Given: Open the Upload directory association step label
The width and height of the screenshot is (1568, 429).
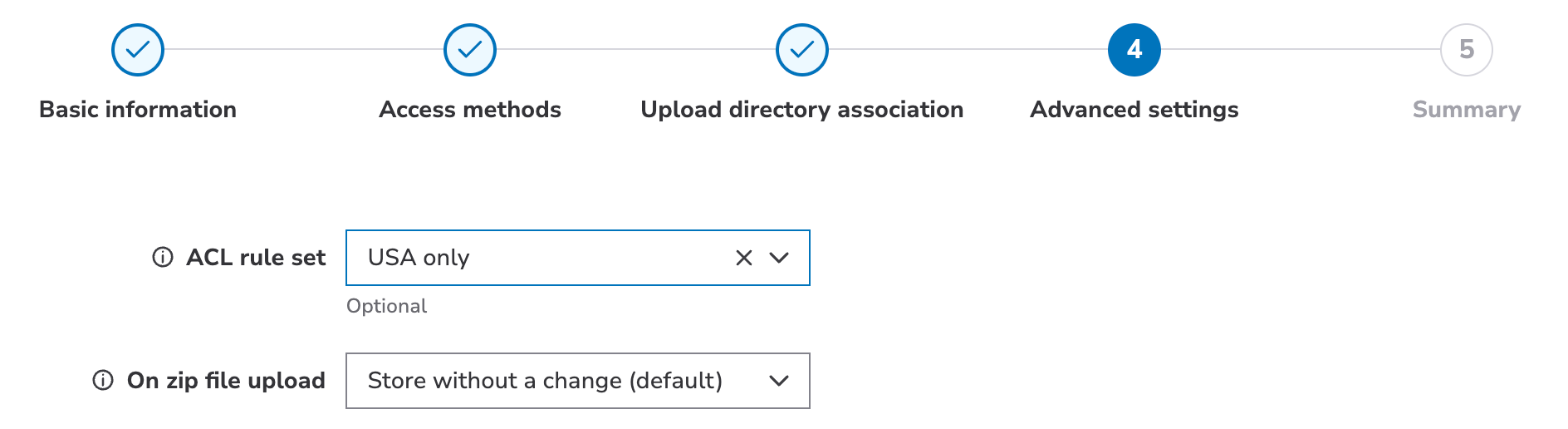Looking at the screenshot, I should click(x=802, y=110).
